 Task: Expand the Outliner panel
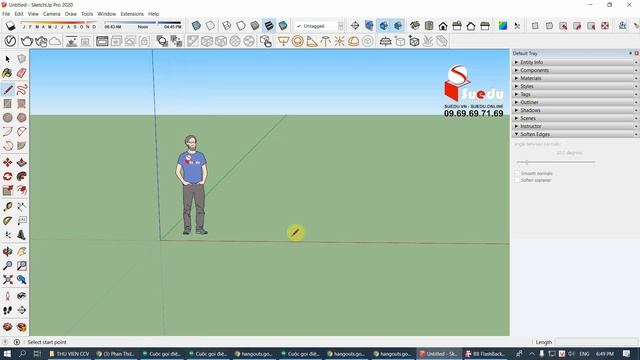click(575, 102)
